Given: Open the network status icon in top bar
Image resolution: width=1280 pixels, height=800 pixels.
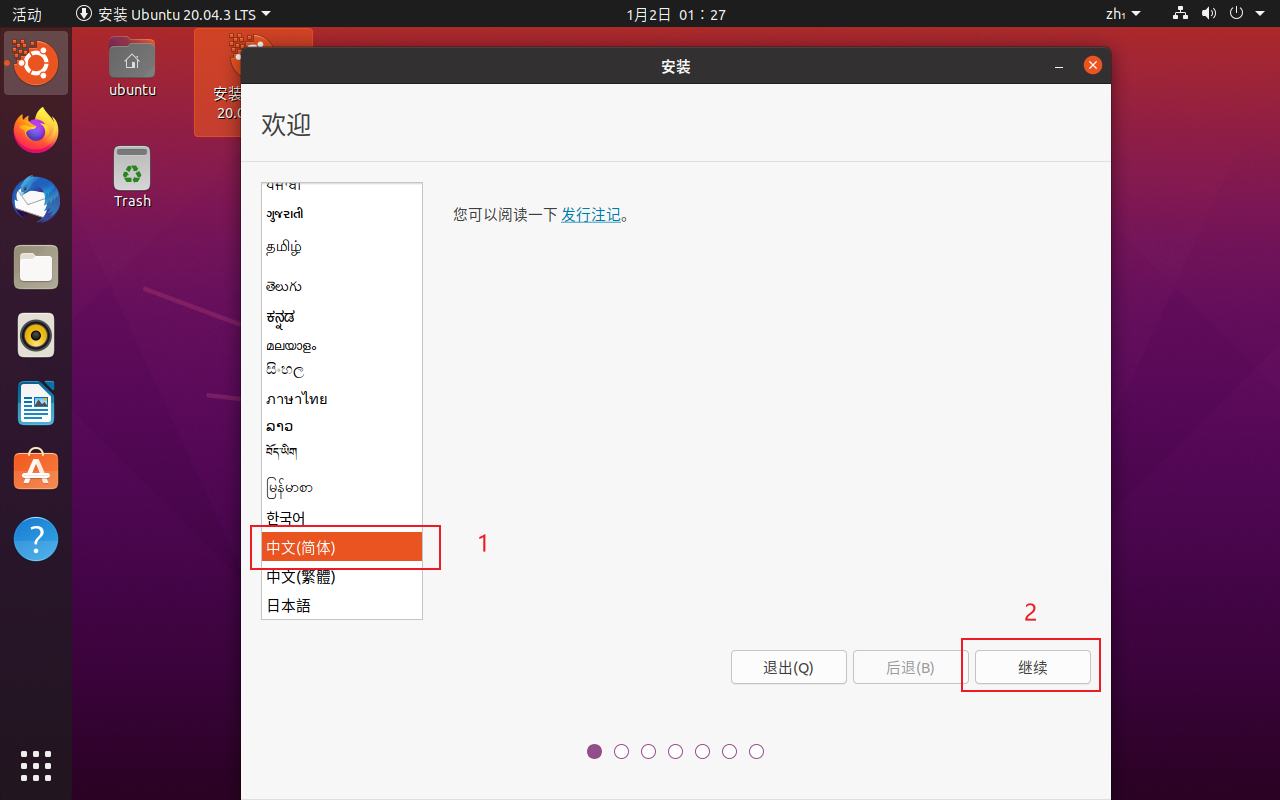Looking at the screenshot, I should (1181, 14).
